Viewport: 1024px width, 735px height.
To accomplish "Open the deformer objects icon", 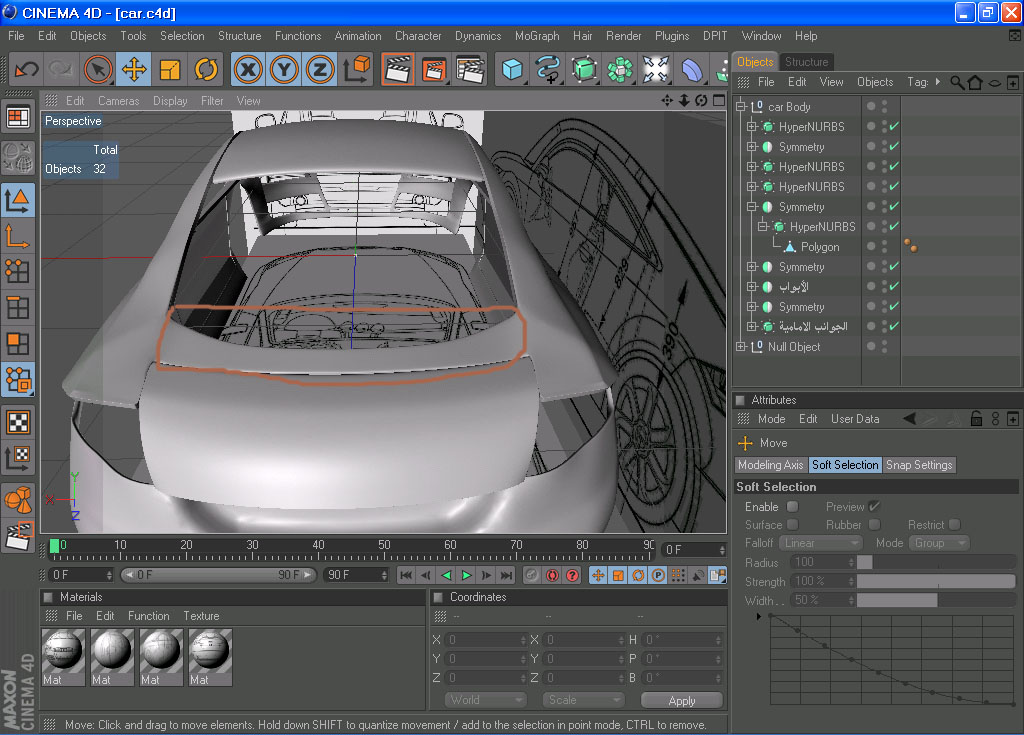I will click(x=692, y=69).
